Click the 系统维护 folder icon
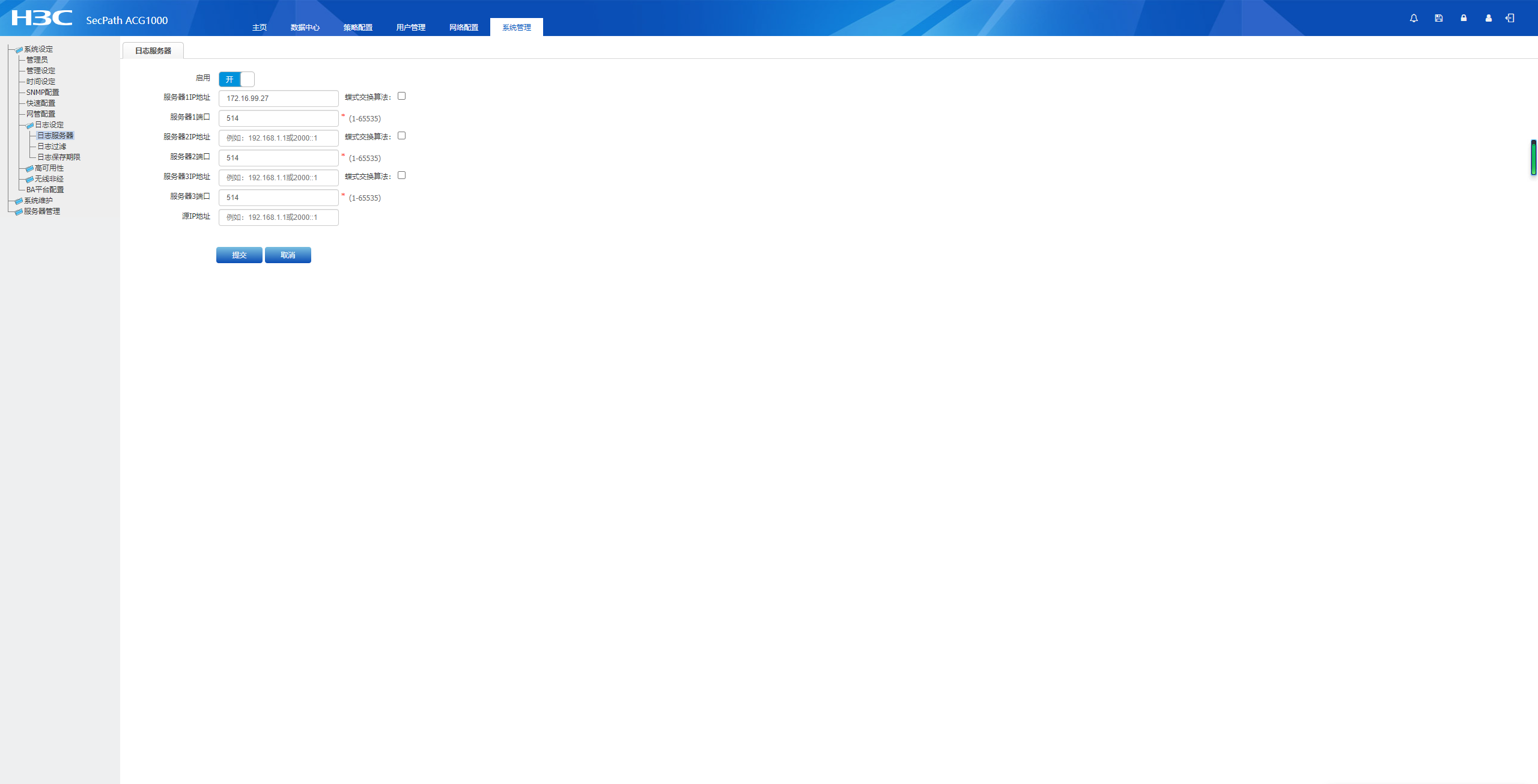Viewport: 1538px width, 784px height. pos(19,201)
